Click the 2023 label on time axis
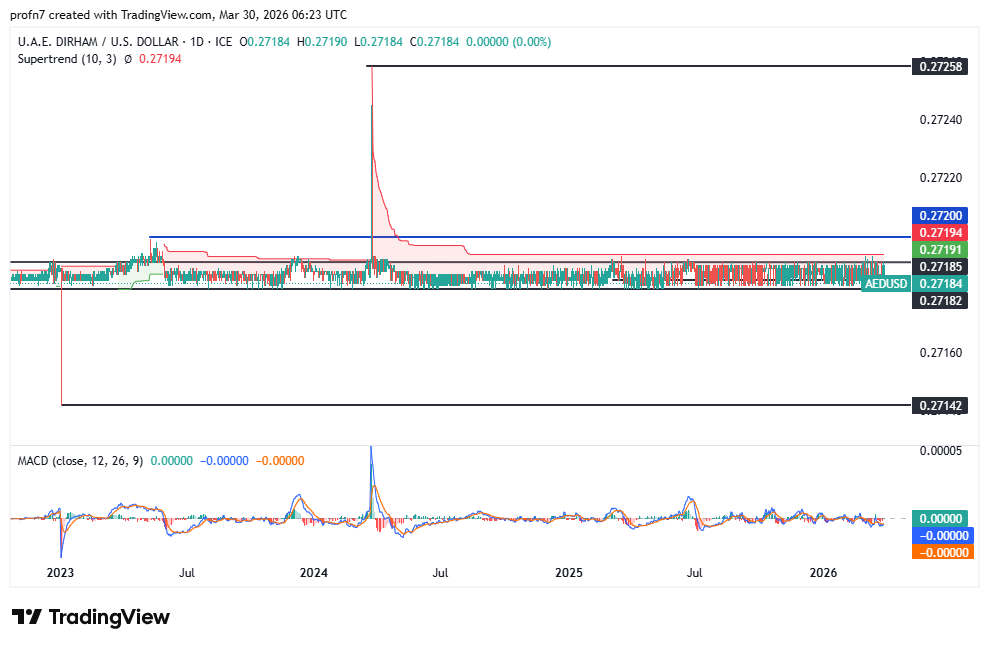The image size is (989, 647). 60,573
